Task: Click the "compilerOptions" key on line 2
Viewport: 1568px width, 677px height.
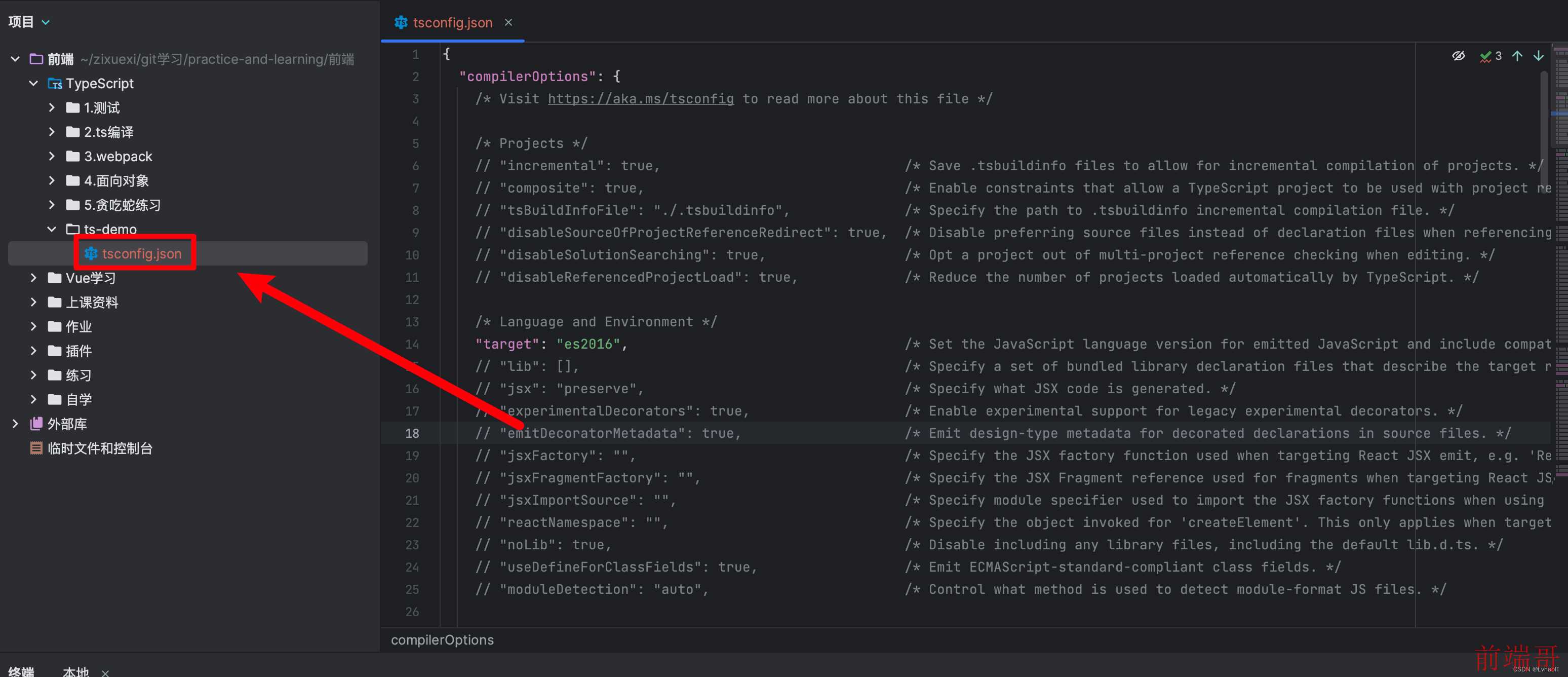Action: pyautogui.click(x=527, y=76)
